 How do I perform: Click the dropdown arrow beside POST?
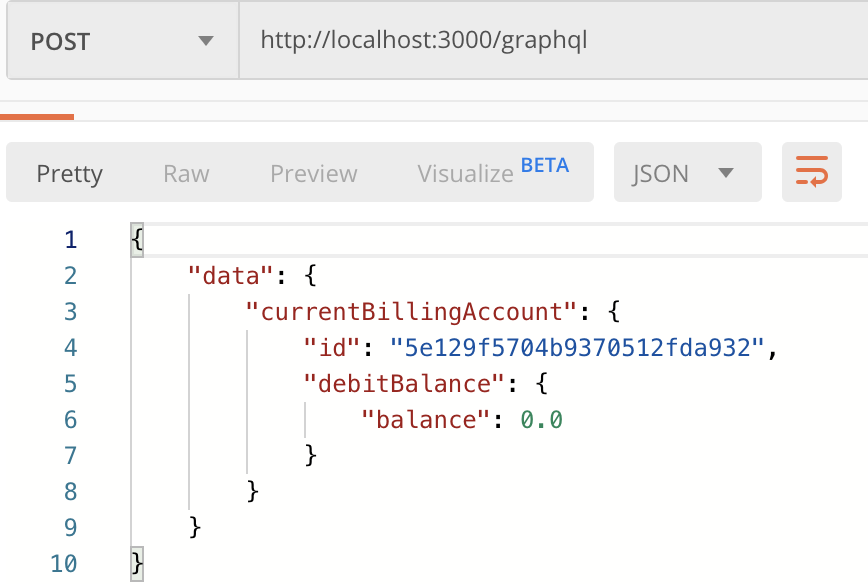pos(205,41)
